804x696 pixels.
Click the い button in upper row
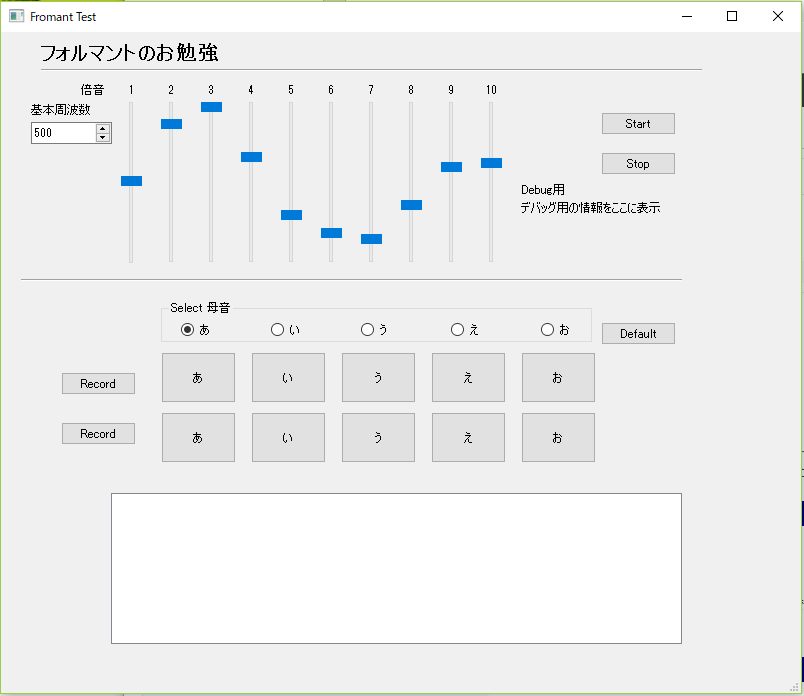click(288, 377)
